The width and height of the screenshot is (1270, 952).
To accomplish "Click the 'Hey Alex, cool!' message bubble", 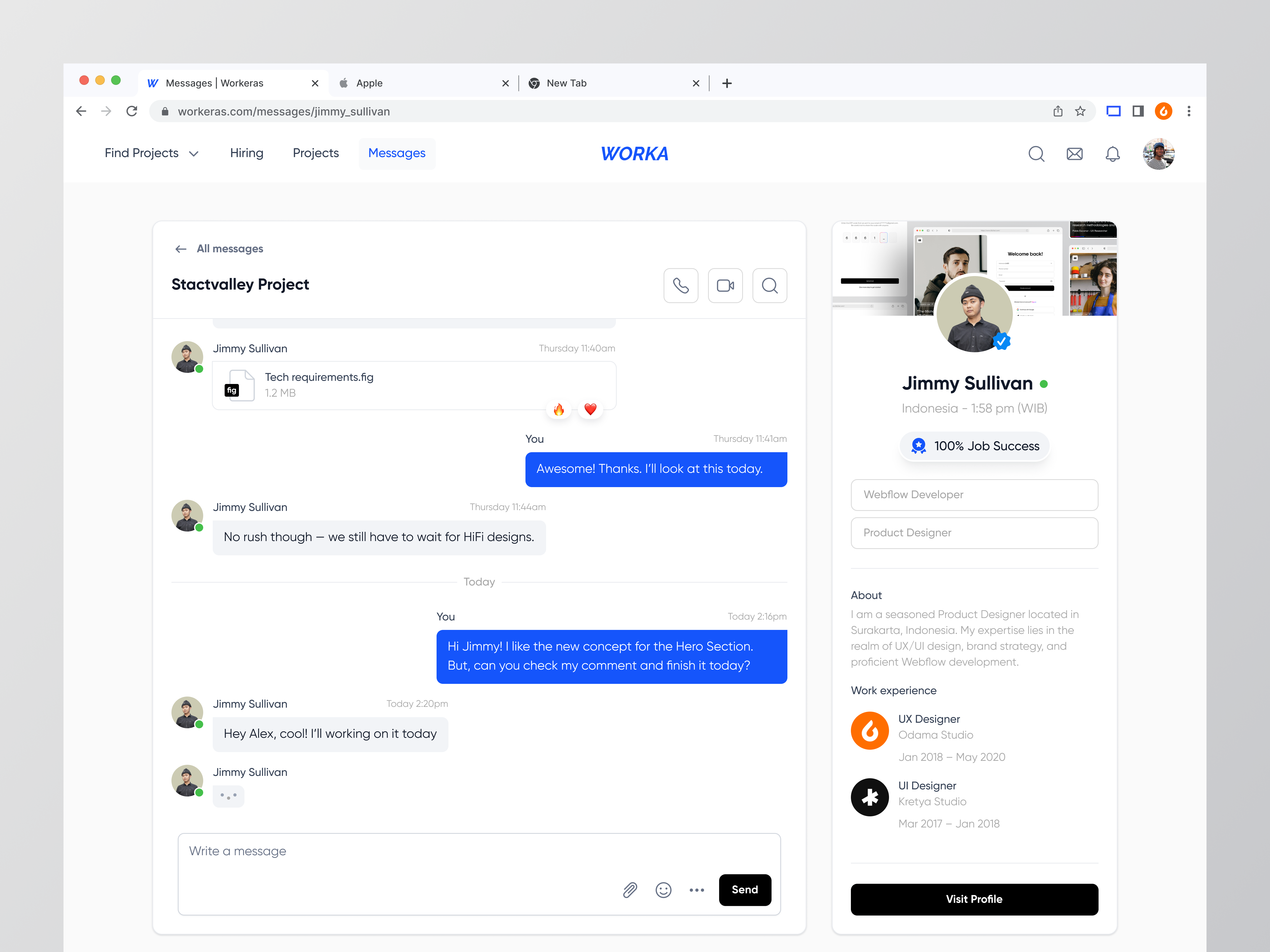I will click(x=330, y=735).
